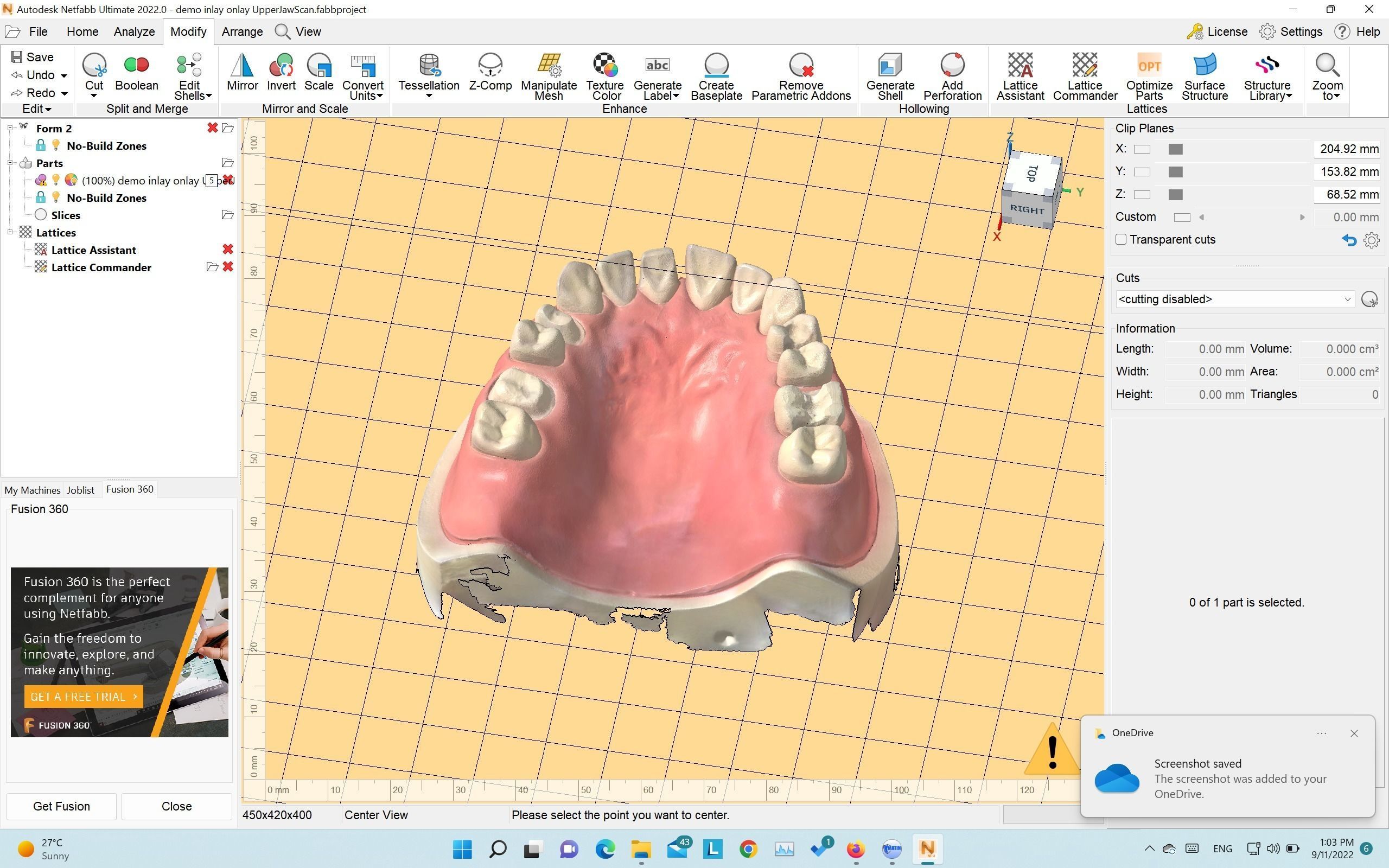Open Settings in top right
The height and width of the screenshot is (868, 1389).
1291,31
